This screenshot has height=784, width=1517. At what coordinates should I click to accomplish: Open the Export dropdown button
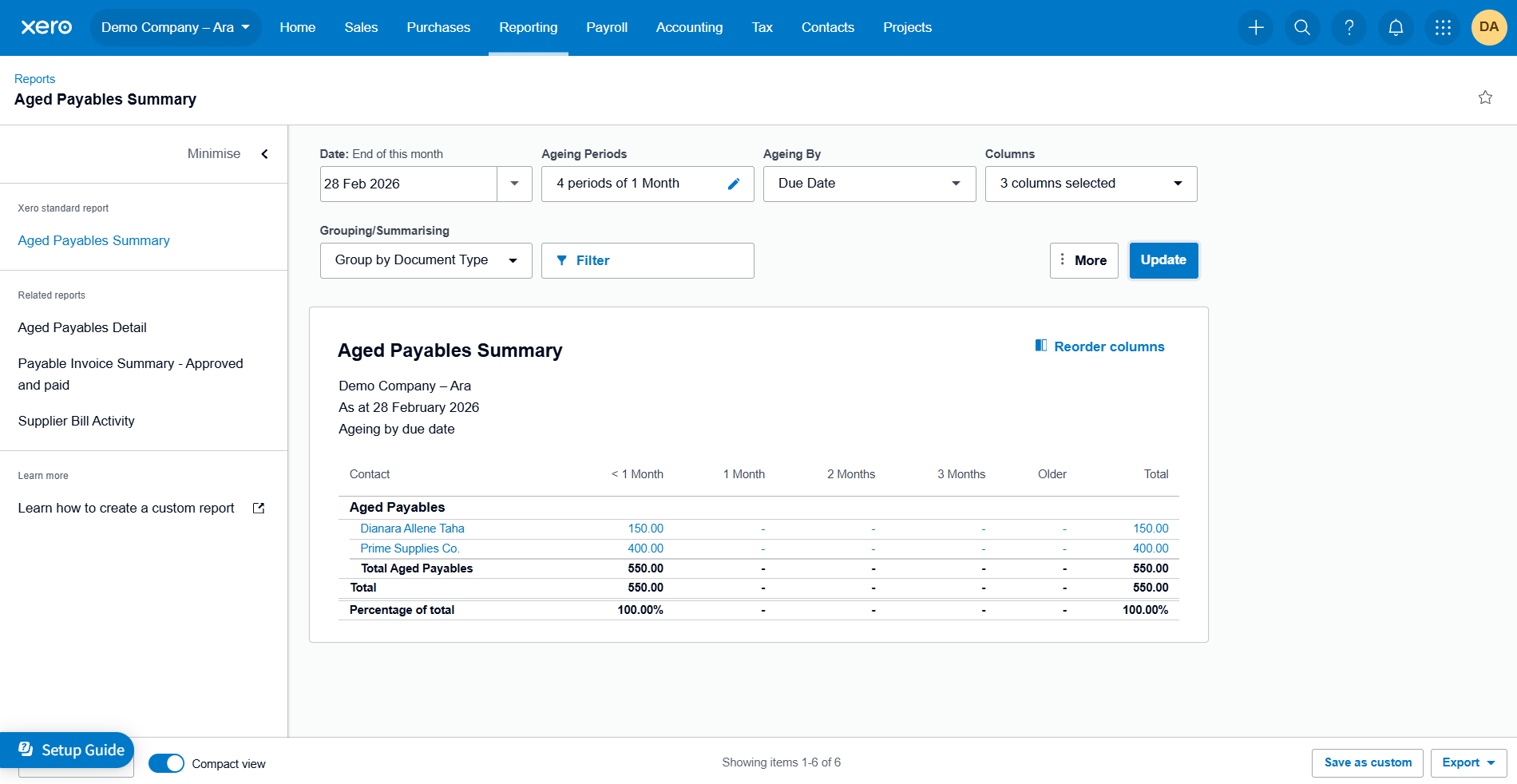[1468, 763]
